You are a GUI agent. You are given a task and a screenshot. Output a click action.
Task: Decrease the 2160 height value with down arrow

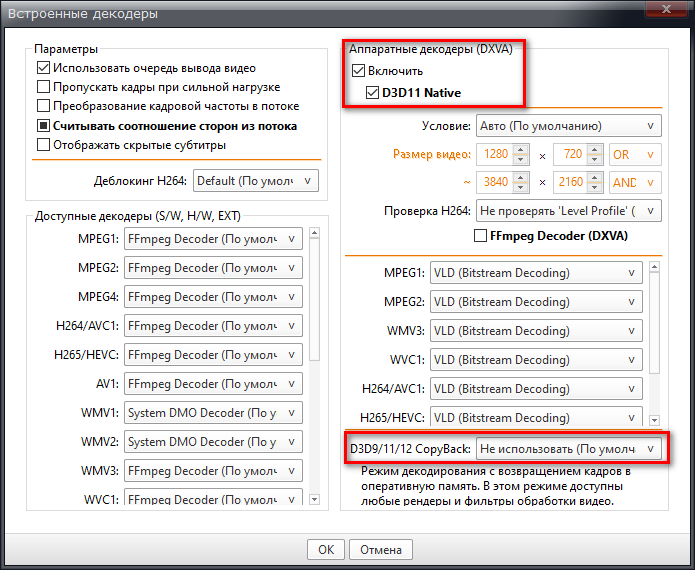(595, 187)
